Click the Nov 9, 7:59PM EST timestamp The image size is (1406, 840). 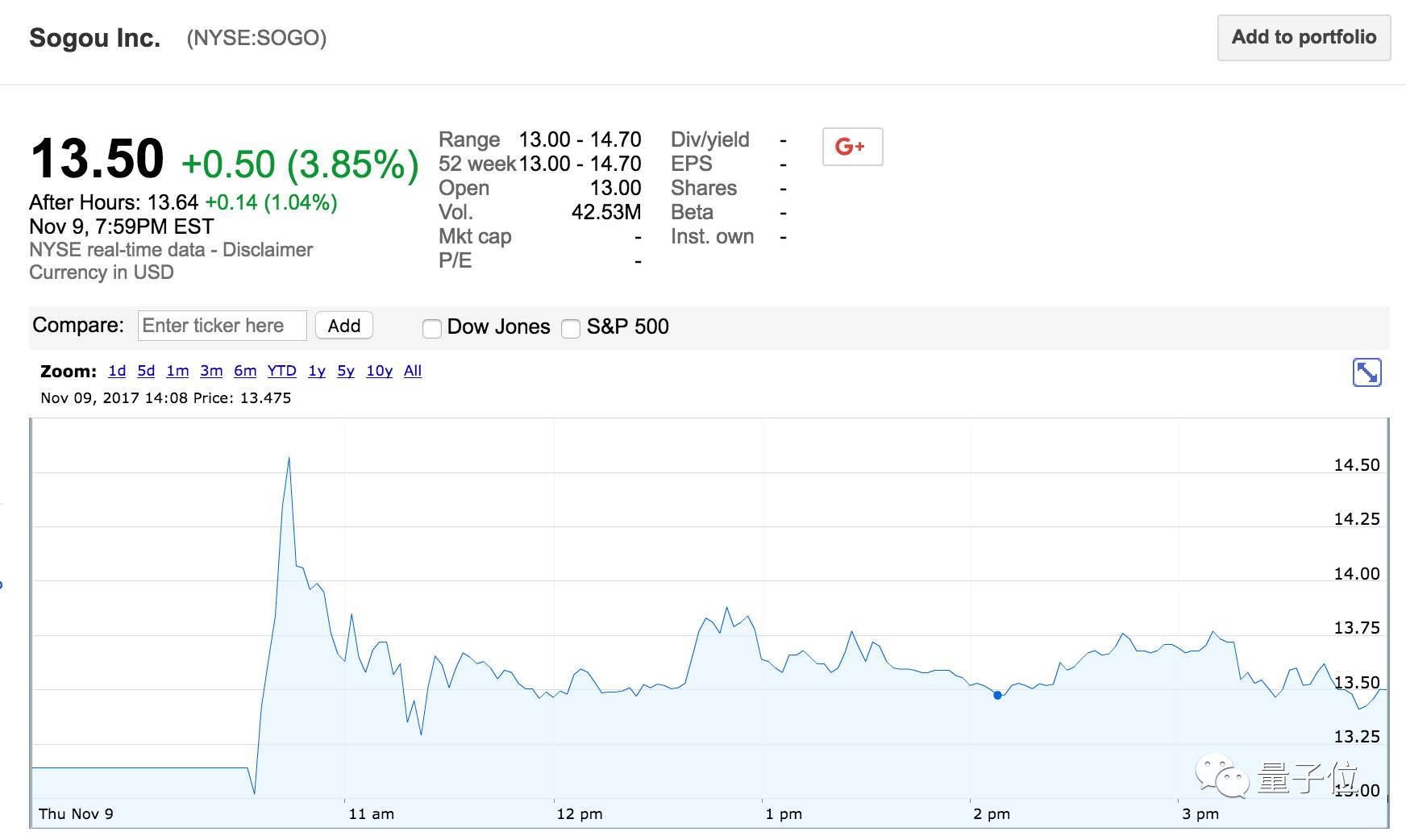click(x=122, y=227)
